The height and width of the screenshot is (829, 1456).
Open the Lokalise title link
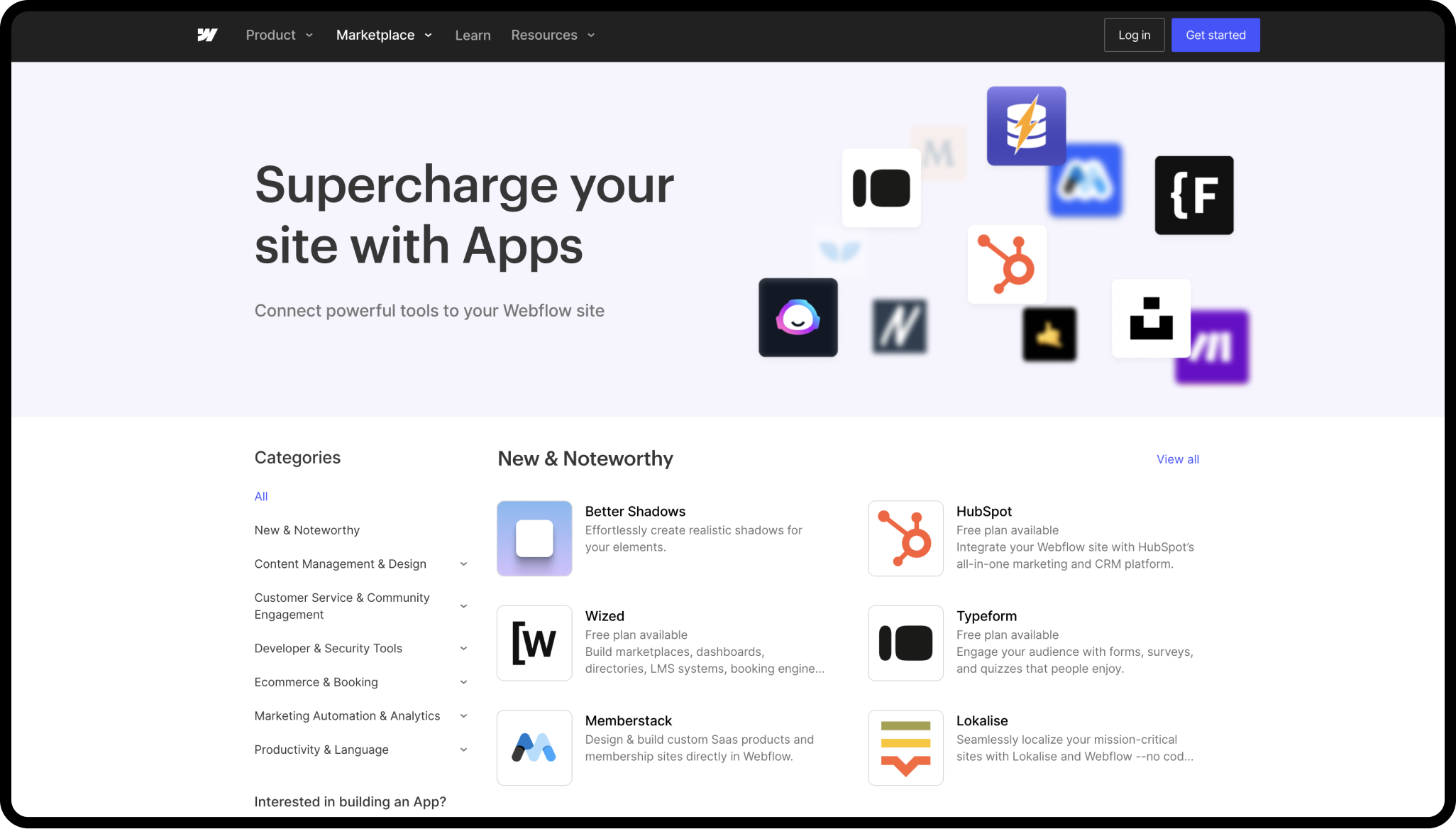pos(982,720)
